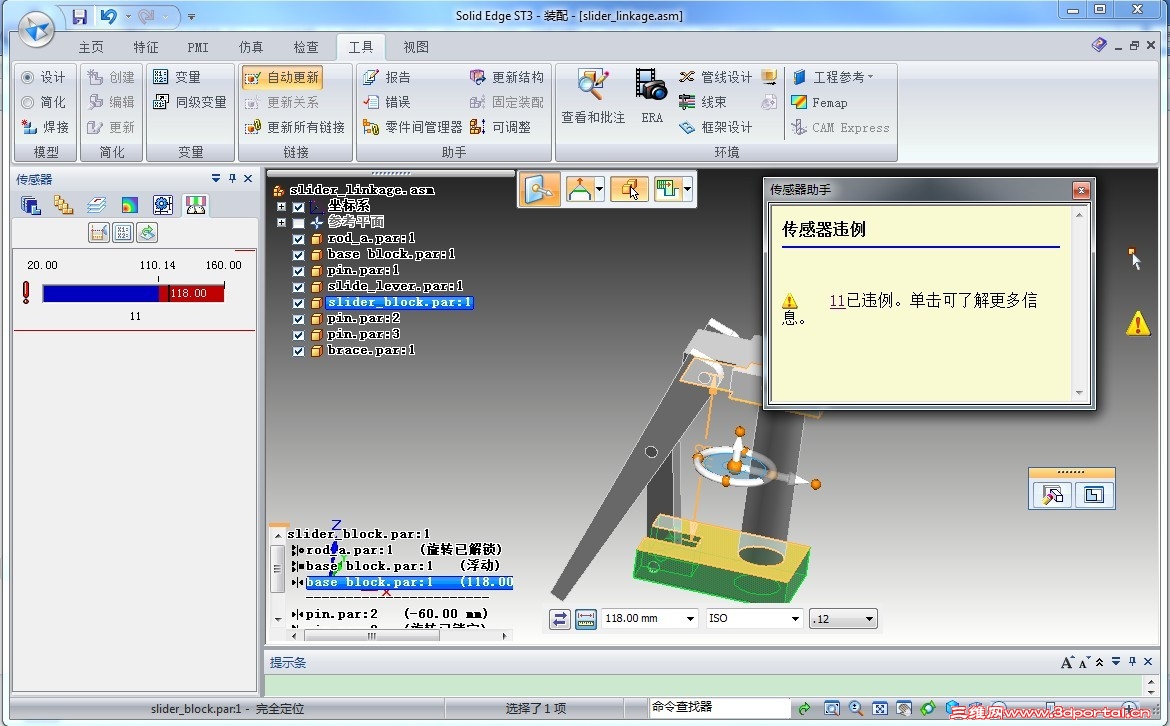Check the 参考平面 reference planes checkbox
Screen dimensions: 1170x726
click(298, 222)
